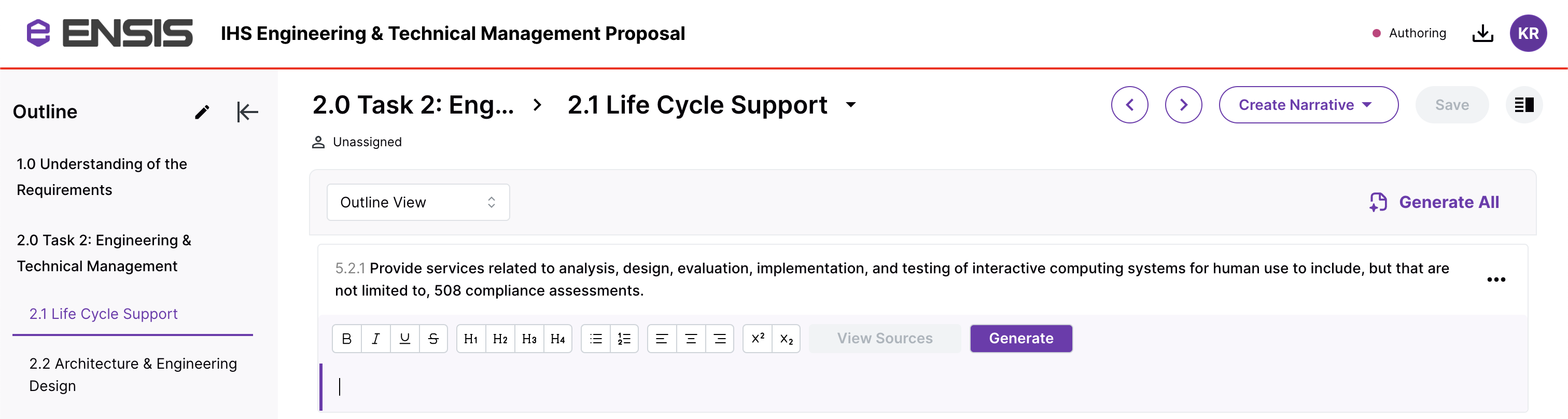The height and width of the screenshot is (419, 1568).
Task: Go to previous section arrow
Action: [1129, 105]
